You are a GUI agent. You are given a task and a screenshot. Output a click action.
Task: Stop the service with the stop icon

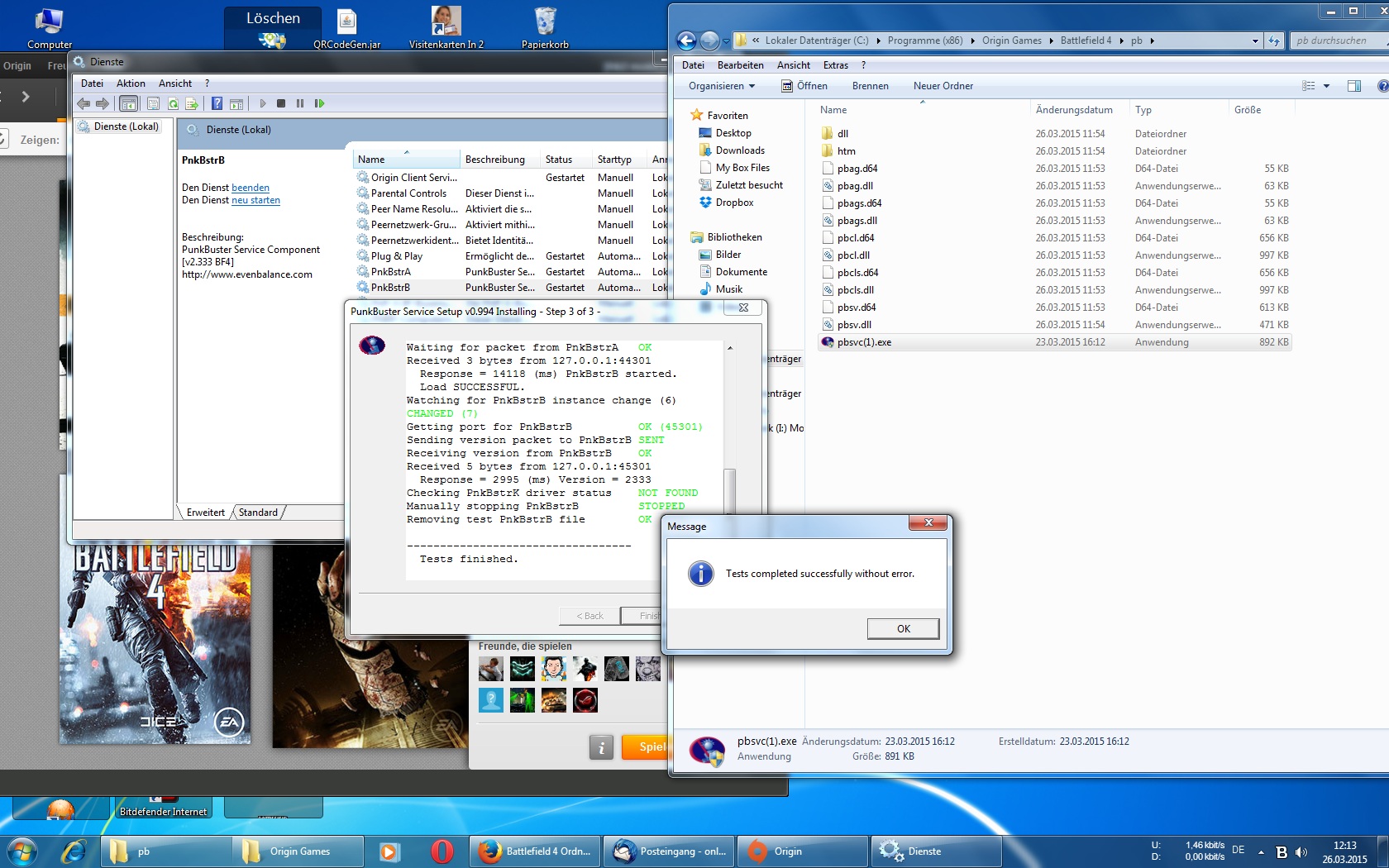click(281, 103)
